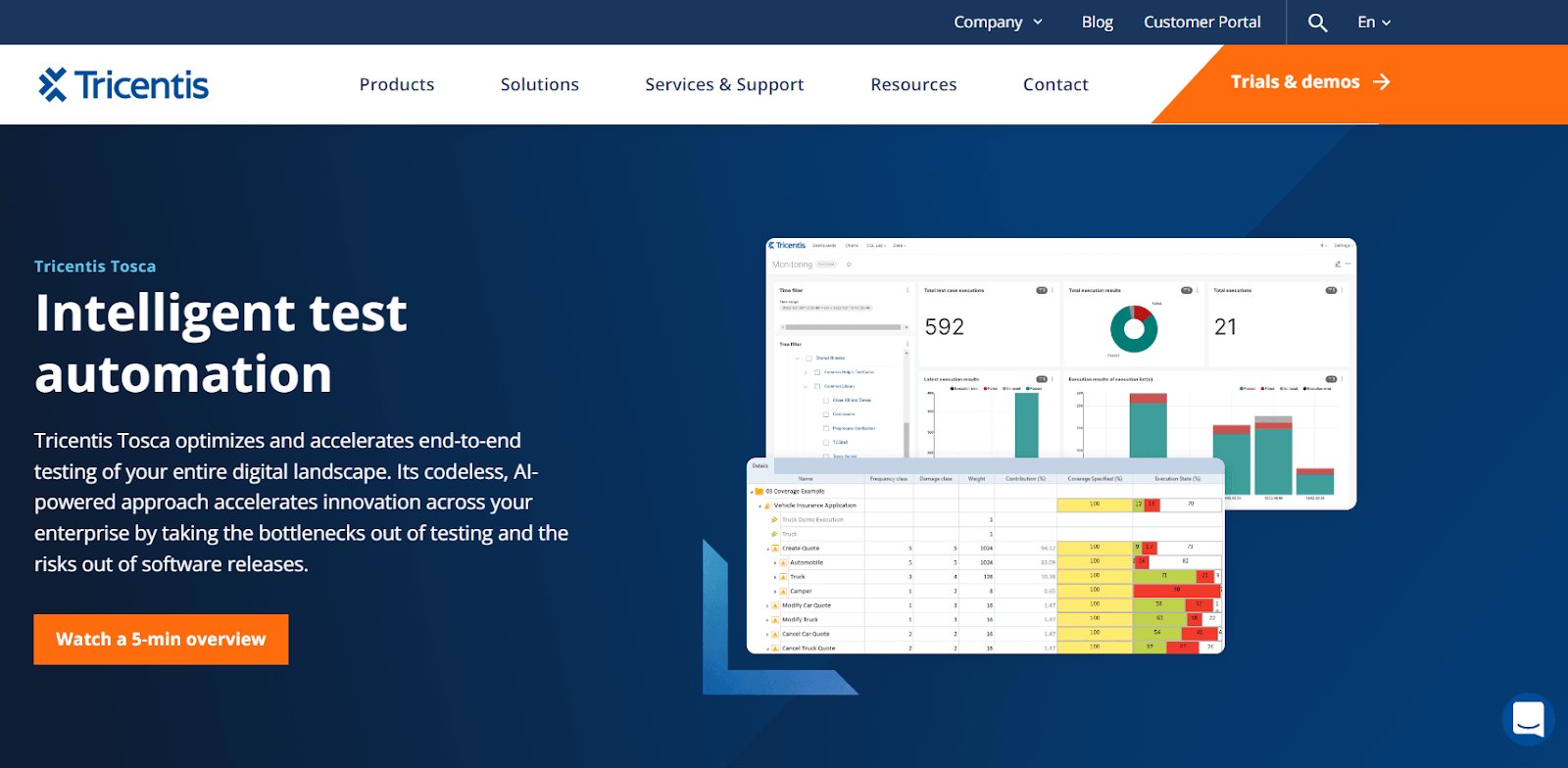The width and height of the screenshot is (1568, 768).
Task: Open the En language selector
Action: point(1374,23)
